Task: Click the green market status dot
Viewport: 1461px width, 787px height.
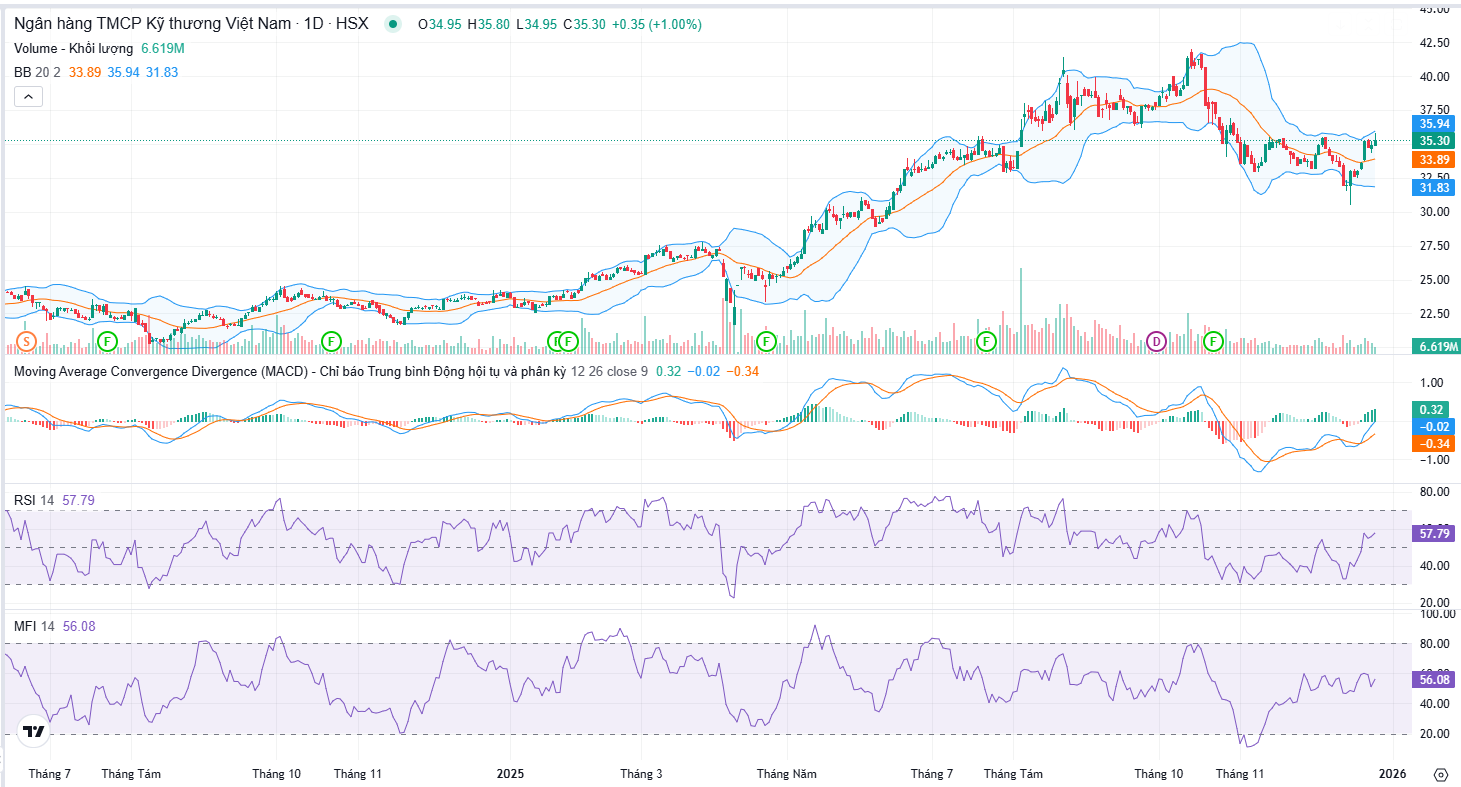Action: pyautogui.click(x=392, y=24)
